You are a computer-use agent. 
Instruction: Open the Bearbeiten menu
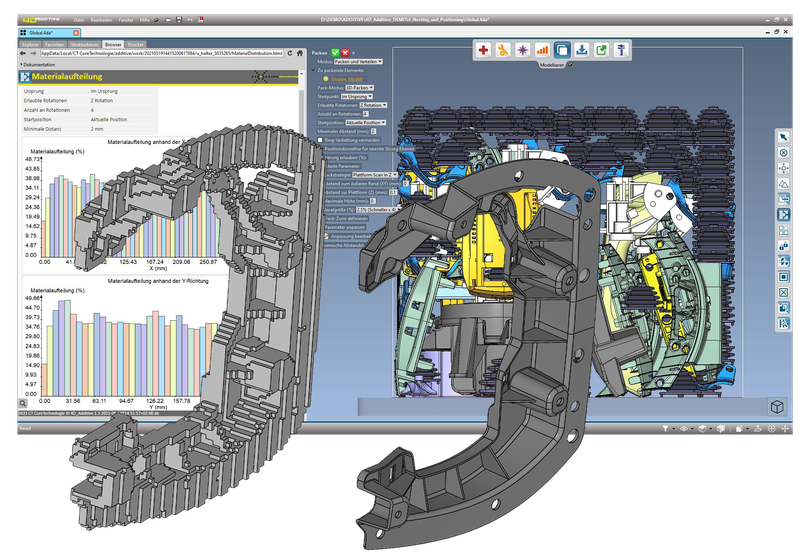click(x=101, y=20)
